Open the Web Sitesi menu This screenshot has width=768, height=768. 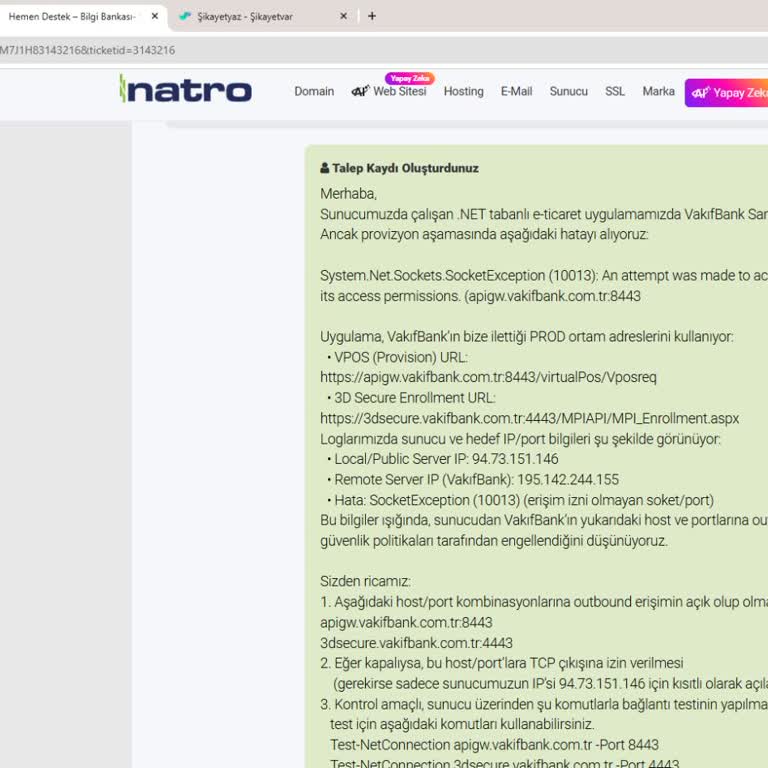pos(400,92)
